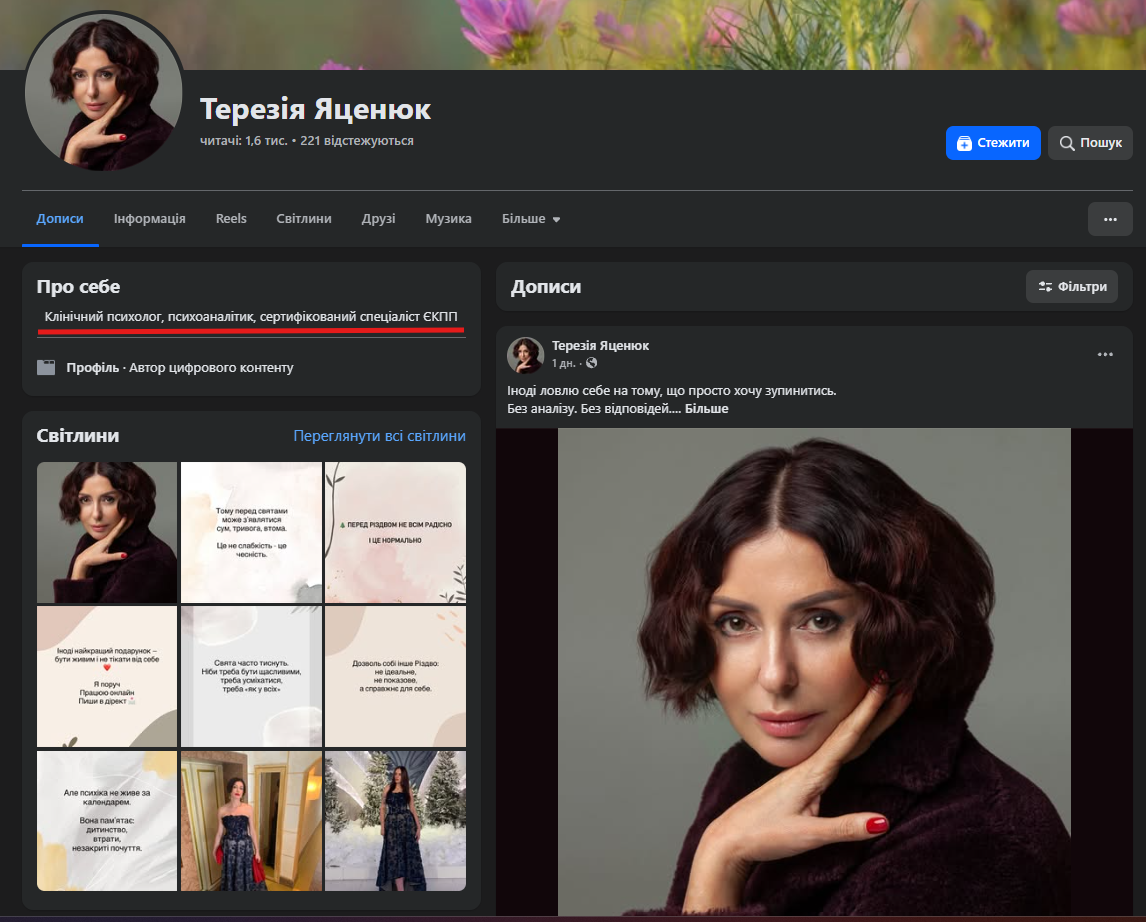The image size is (1146, 922).
Task: Switch to the Reels tab
Action: pos(231,219)
